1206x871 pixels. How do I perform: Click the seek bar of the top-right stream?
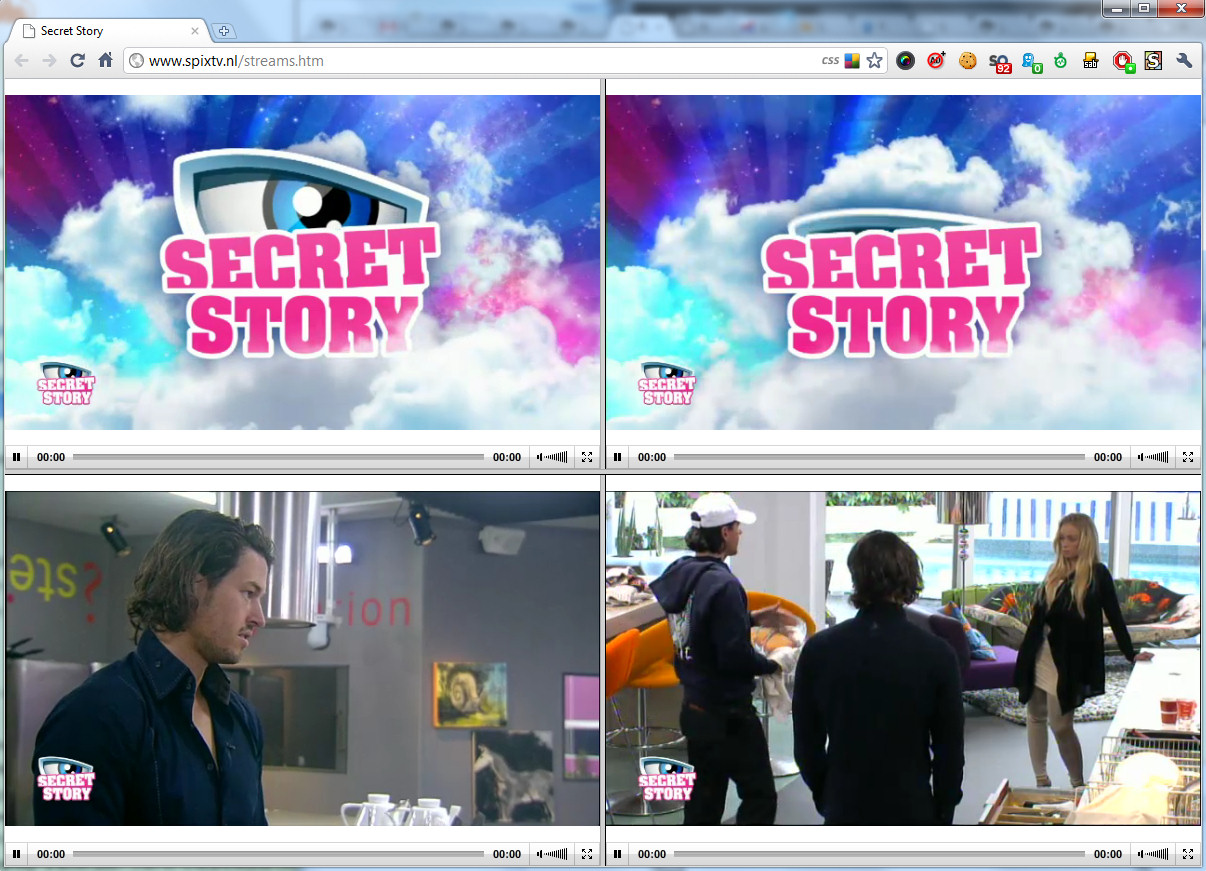(879, 457)
